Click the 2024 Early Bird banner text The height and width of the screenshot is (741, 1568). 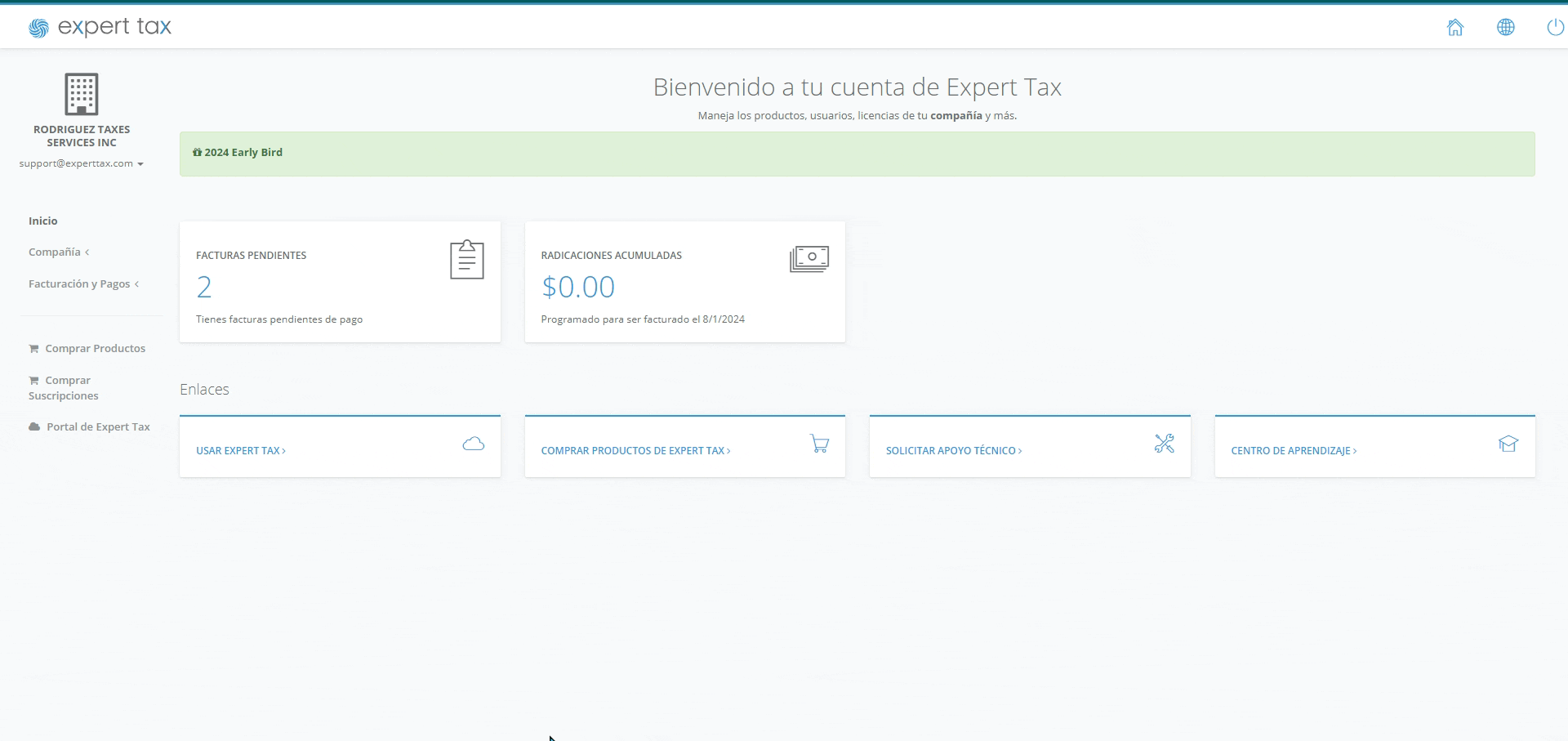click(x=243, y=152)
